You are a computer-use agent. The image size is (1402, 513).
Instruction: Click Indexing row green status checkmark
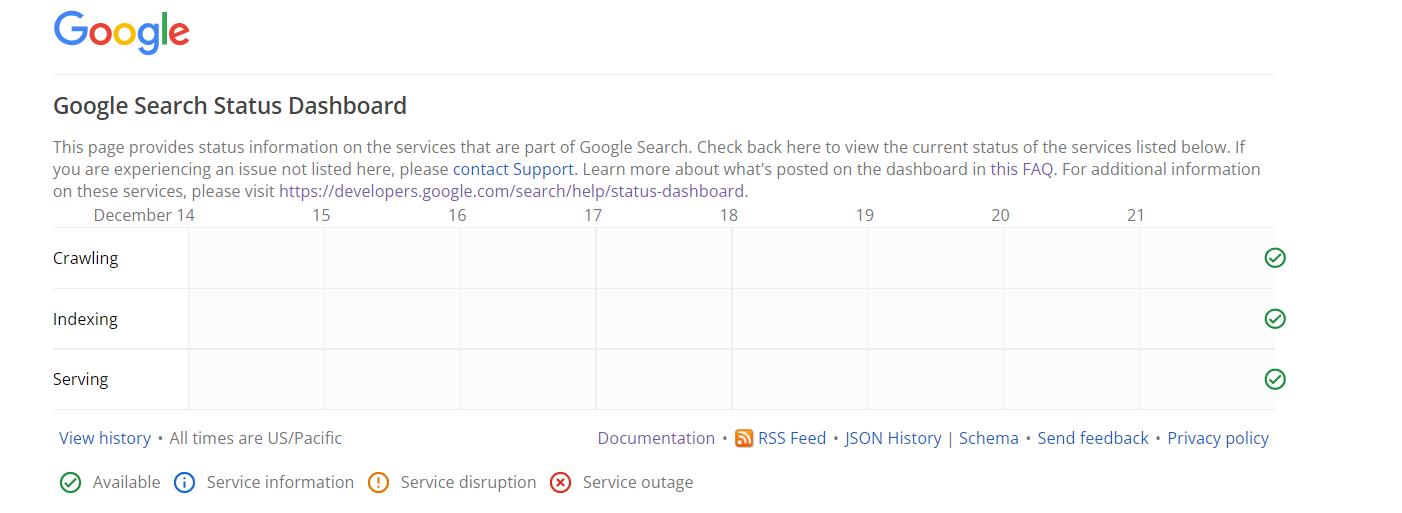click(1275, 319)
